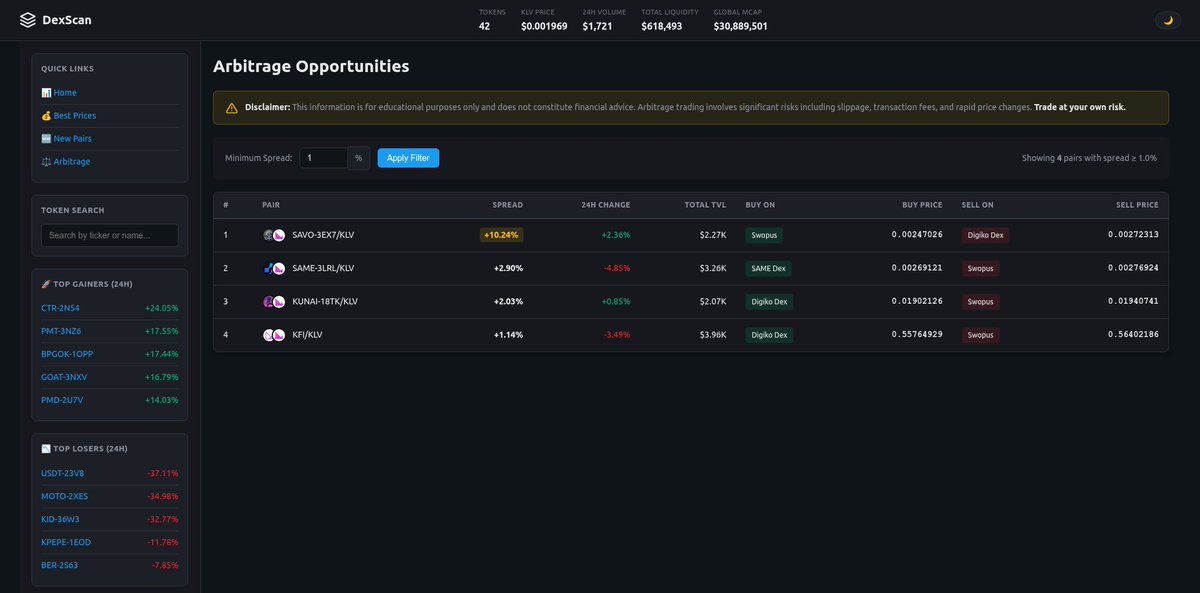Toggle dark mode moon button

click(x=1167, y=20)
